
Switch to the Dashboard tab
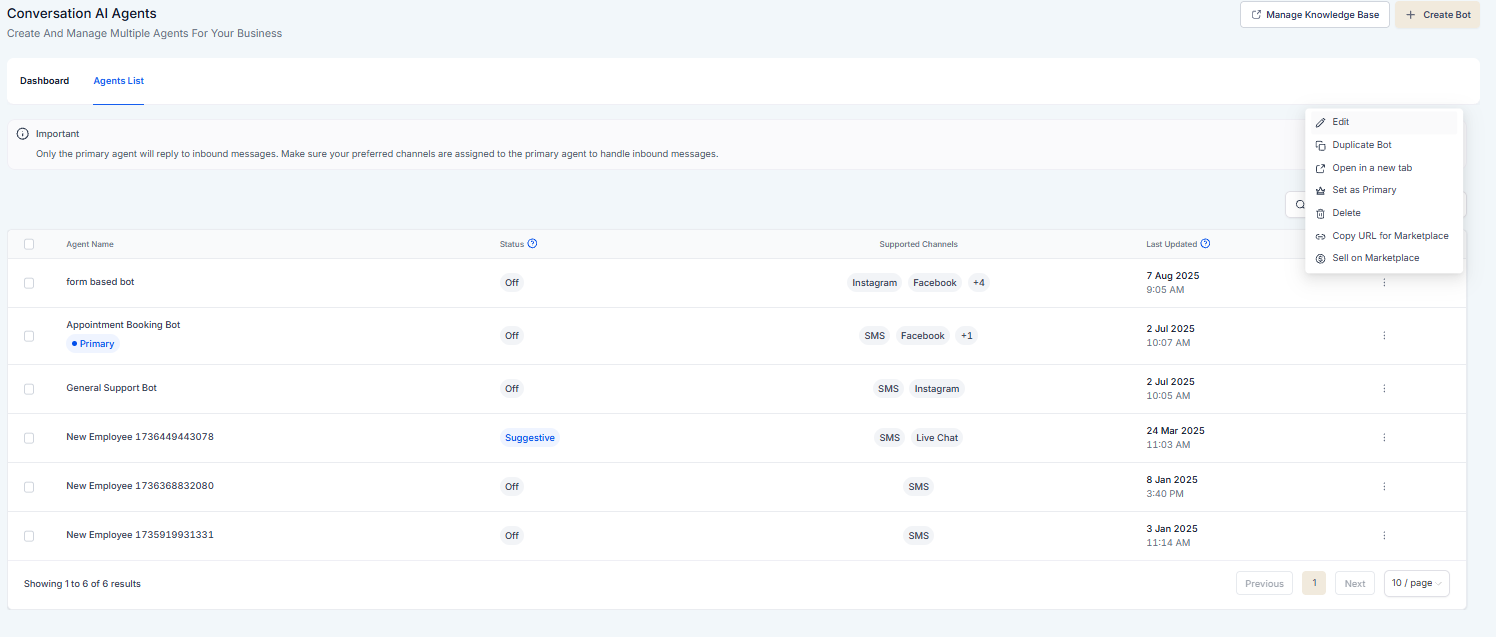[44, 81]
